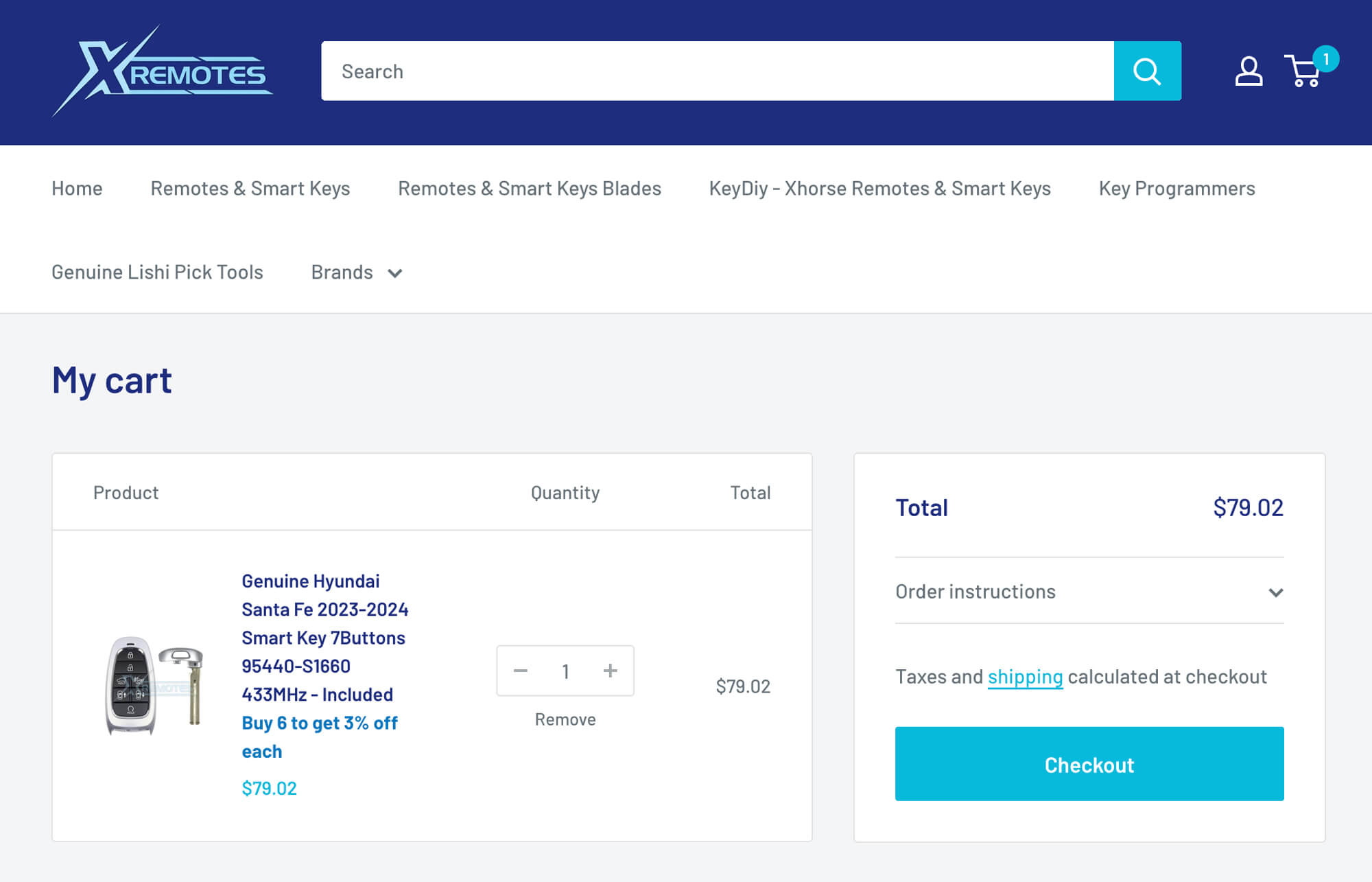The width and height of the screenshot is (1372, 882).
Task: Click the Hyundai smart key thumbnail
Action: 154,685
